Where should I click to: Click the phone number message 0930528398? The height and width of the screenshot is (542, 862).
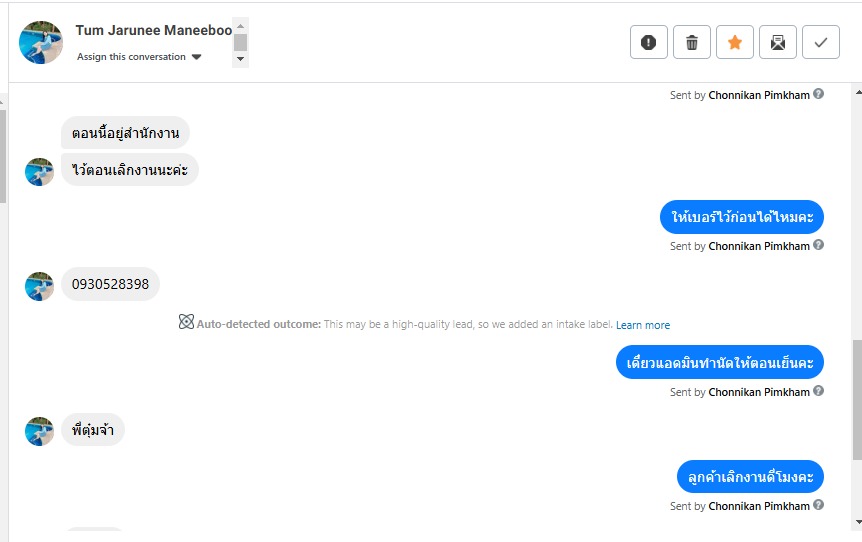110,284
